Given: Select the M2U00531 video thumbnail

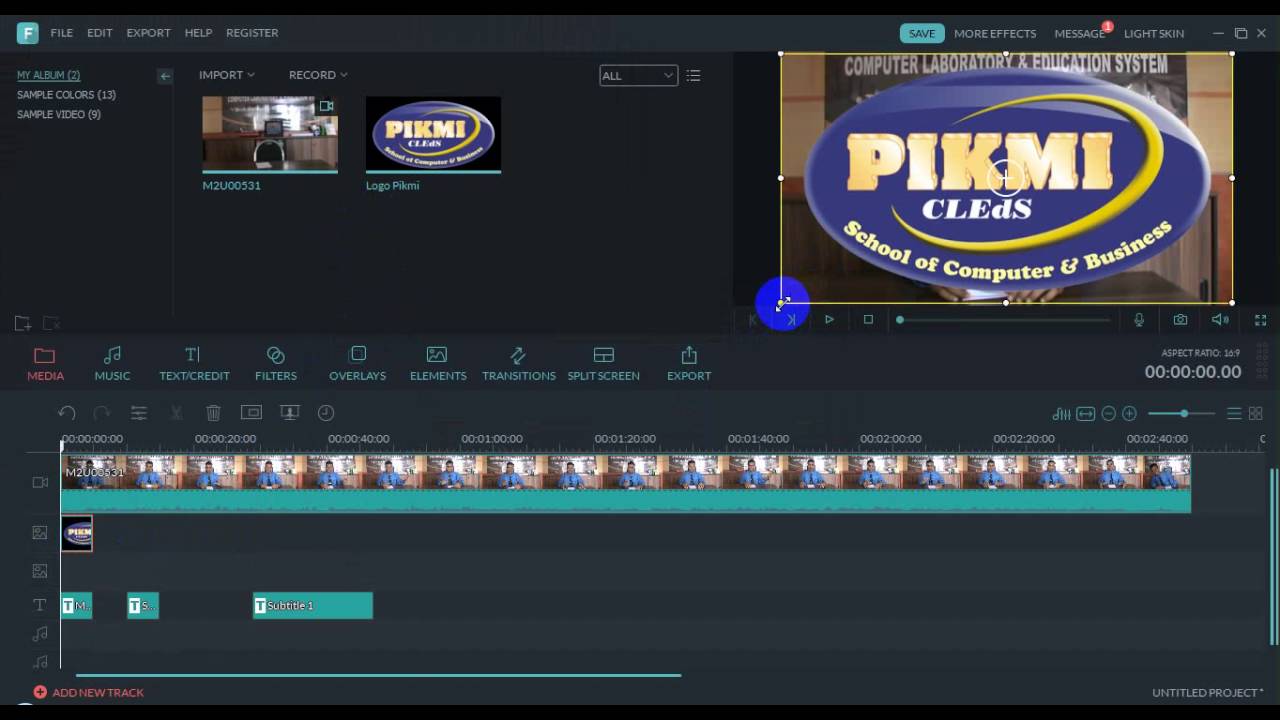Looking at the screenshot, I should (x=270, y=134).
